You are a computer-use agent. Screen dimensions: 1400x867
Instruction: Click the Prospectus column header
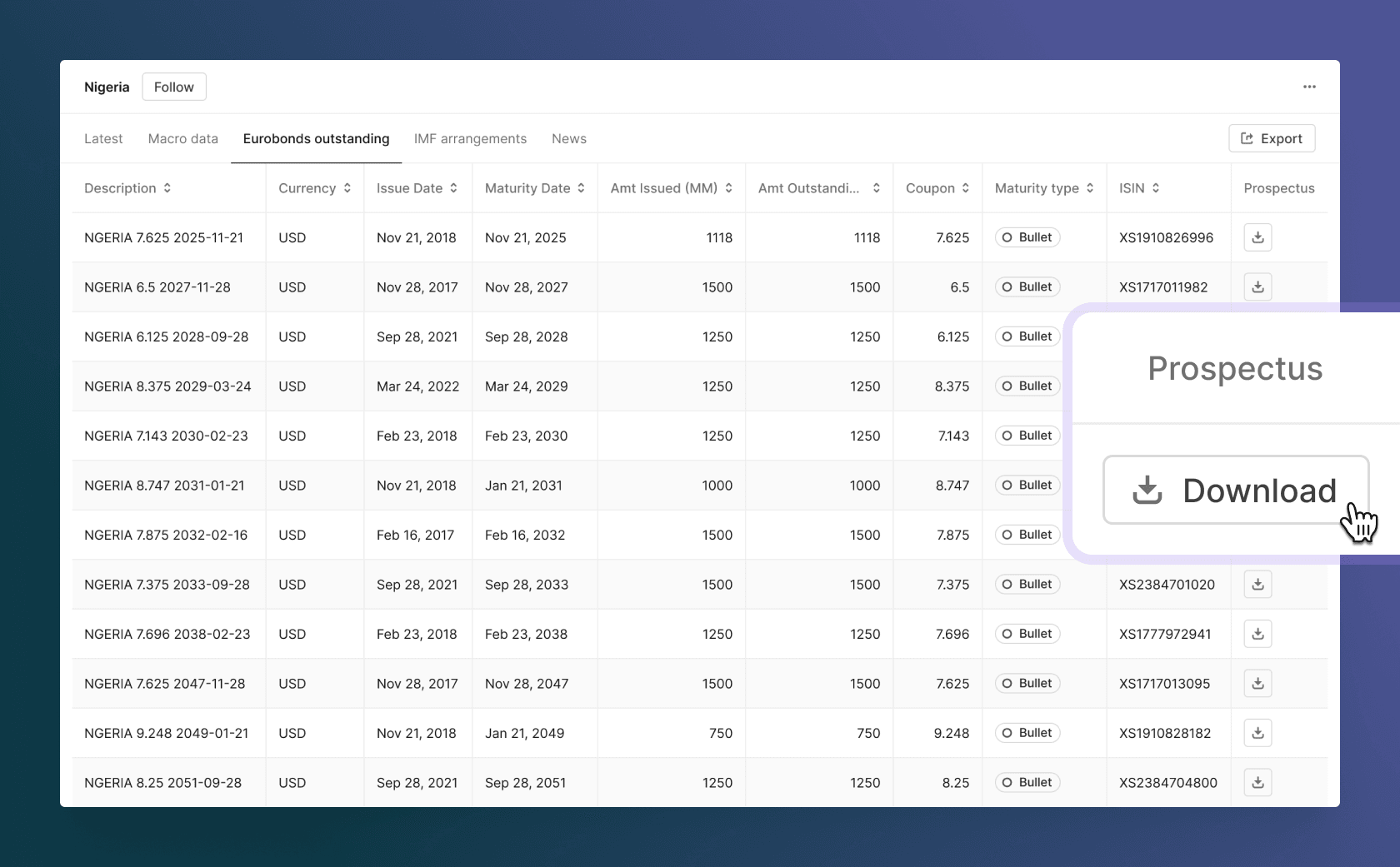point(1279,188)
